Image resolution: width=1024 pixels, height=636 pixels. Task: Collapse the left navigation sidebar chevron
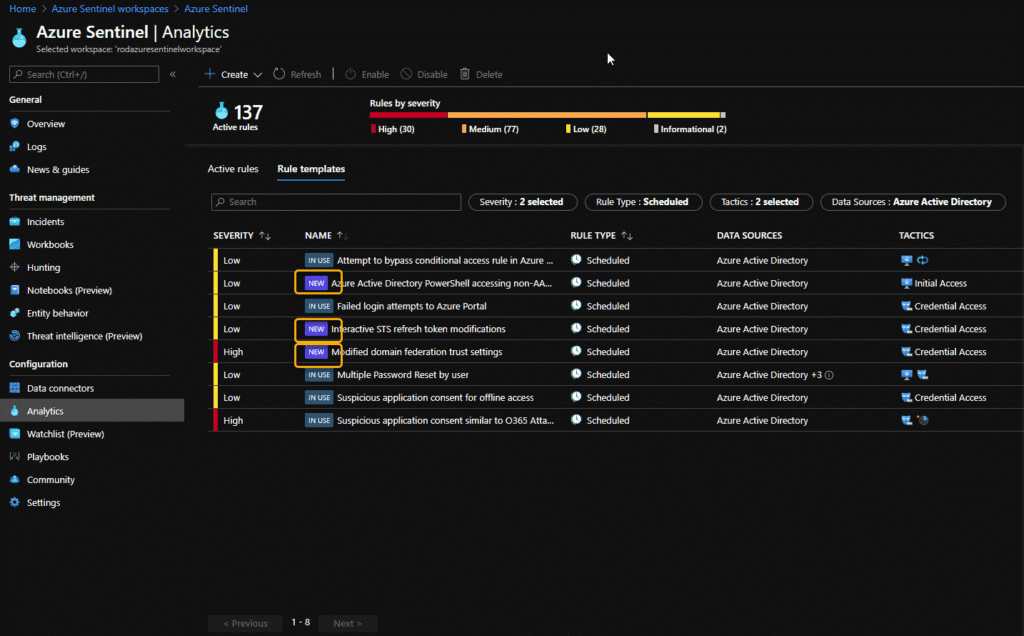(173, 74)
